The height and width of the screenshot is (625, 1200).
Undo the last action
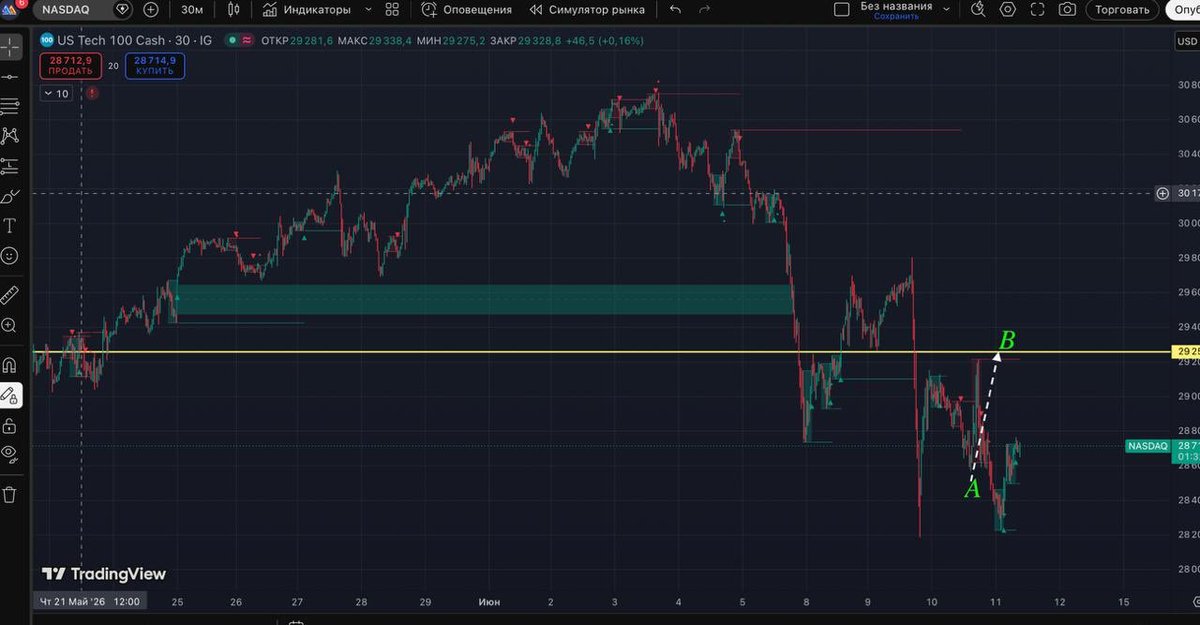click(675, 9)
